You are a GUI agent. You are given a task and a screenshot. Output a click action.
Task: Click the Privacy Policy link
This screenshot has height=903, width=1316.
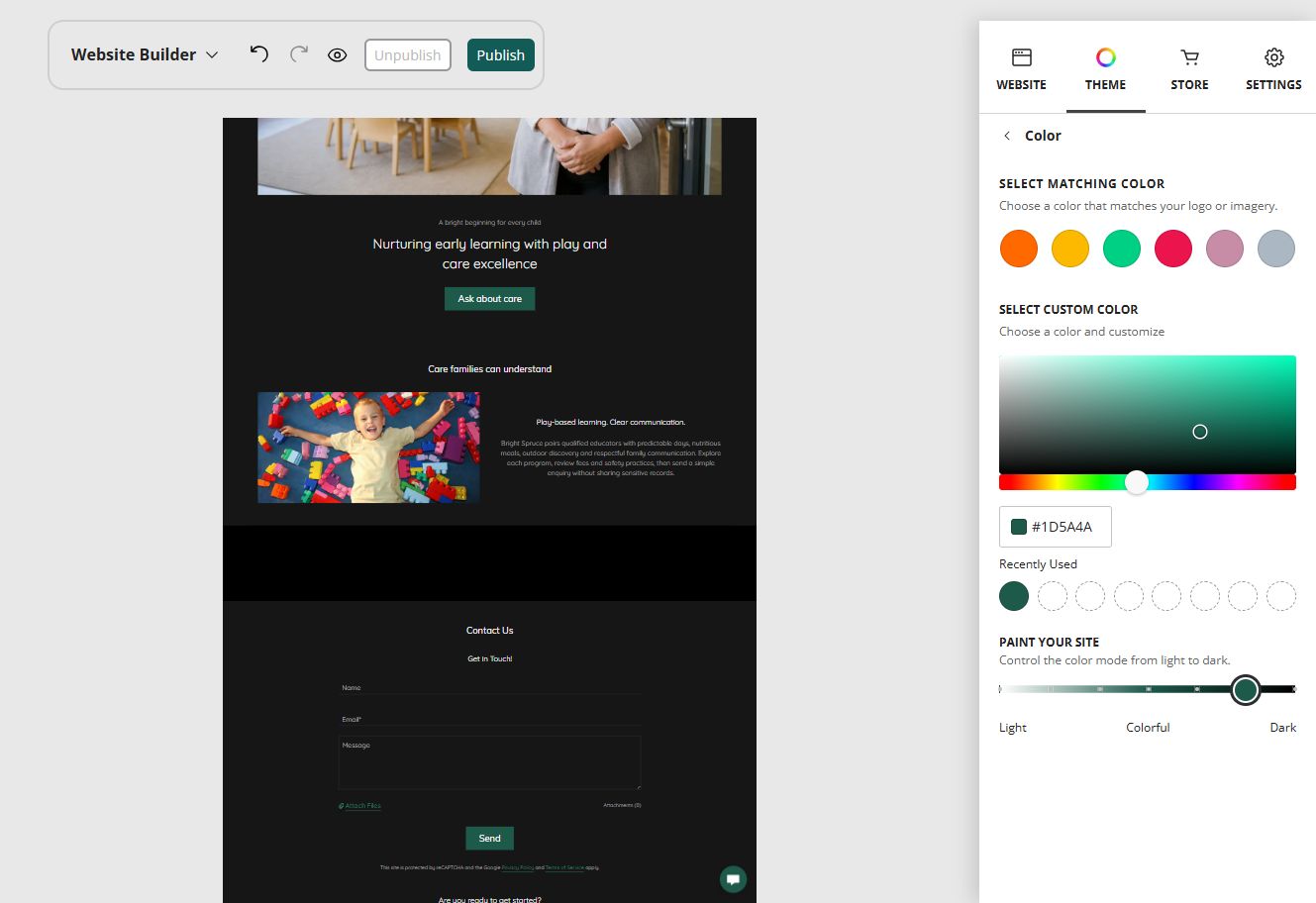(518, 868)
